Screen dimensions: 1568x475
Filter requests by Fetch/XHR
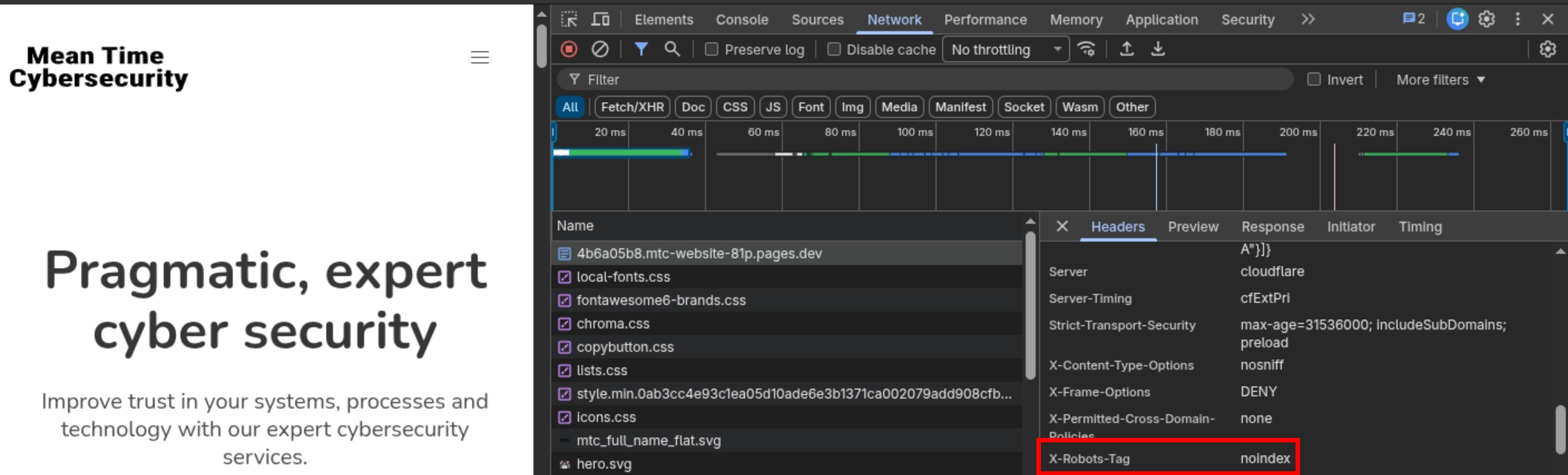[x=633, y=107]
